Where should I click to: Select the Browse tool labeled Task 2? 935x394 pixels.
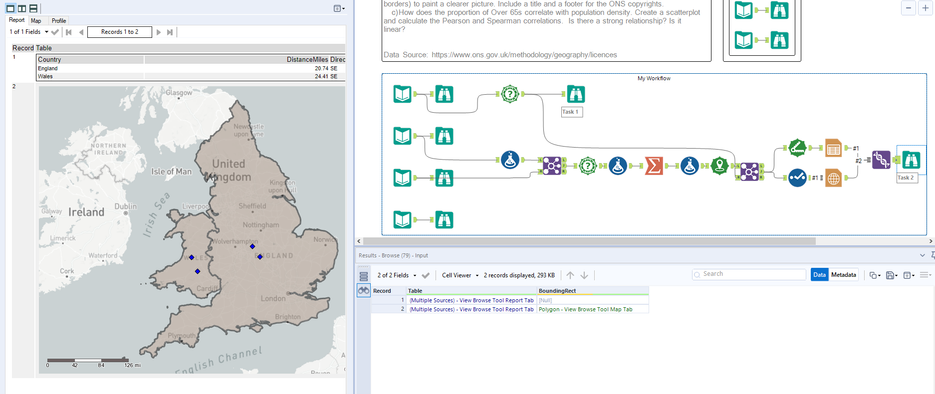pos(911,160)
